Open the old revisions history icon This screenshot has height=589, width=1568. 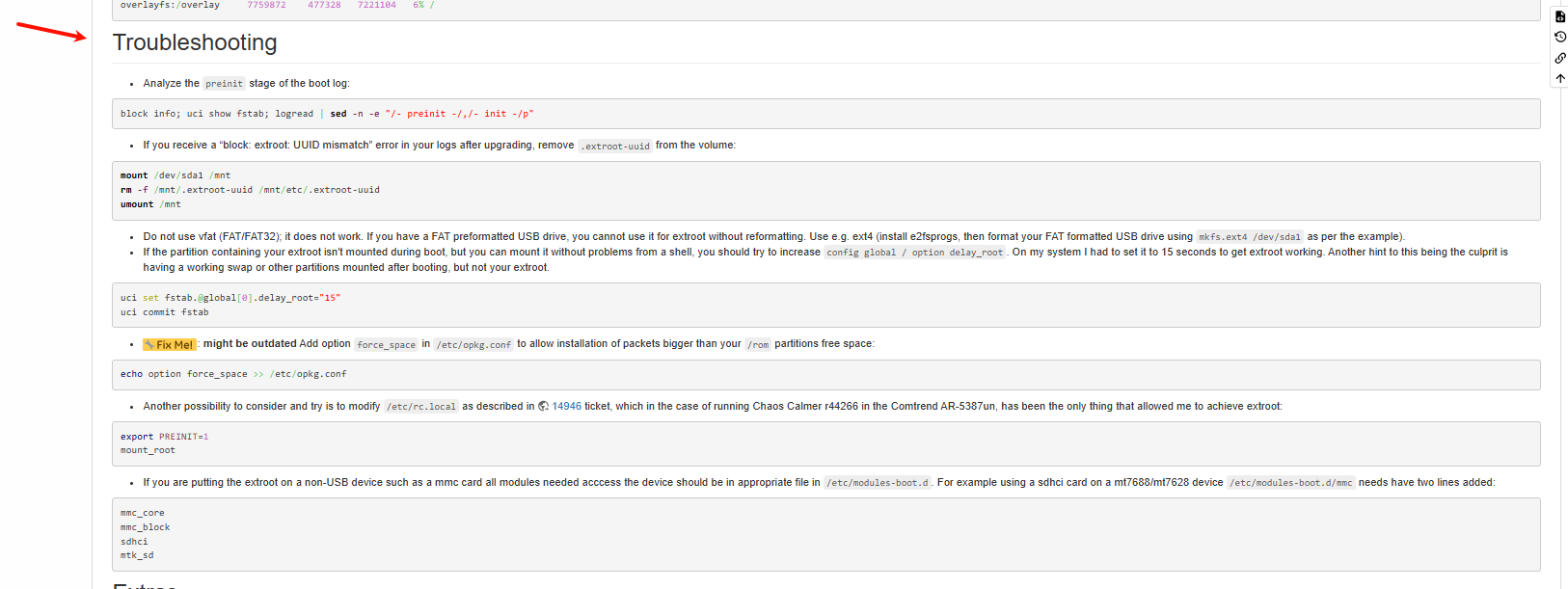pos(1559,37)
